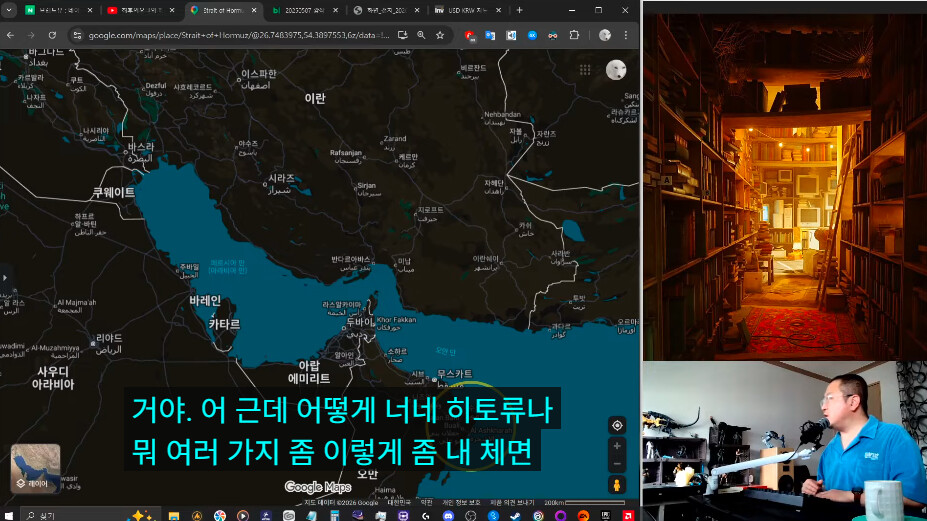Open the Google account avatar on map
The image size is (927, 521).
pos(616,70)
